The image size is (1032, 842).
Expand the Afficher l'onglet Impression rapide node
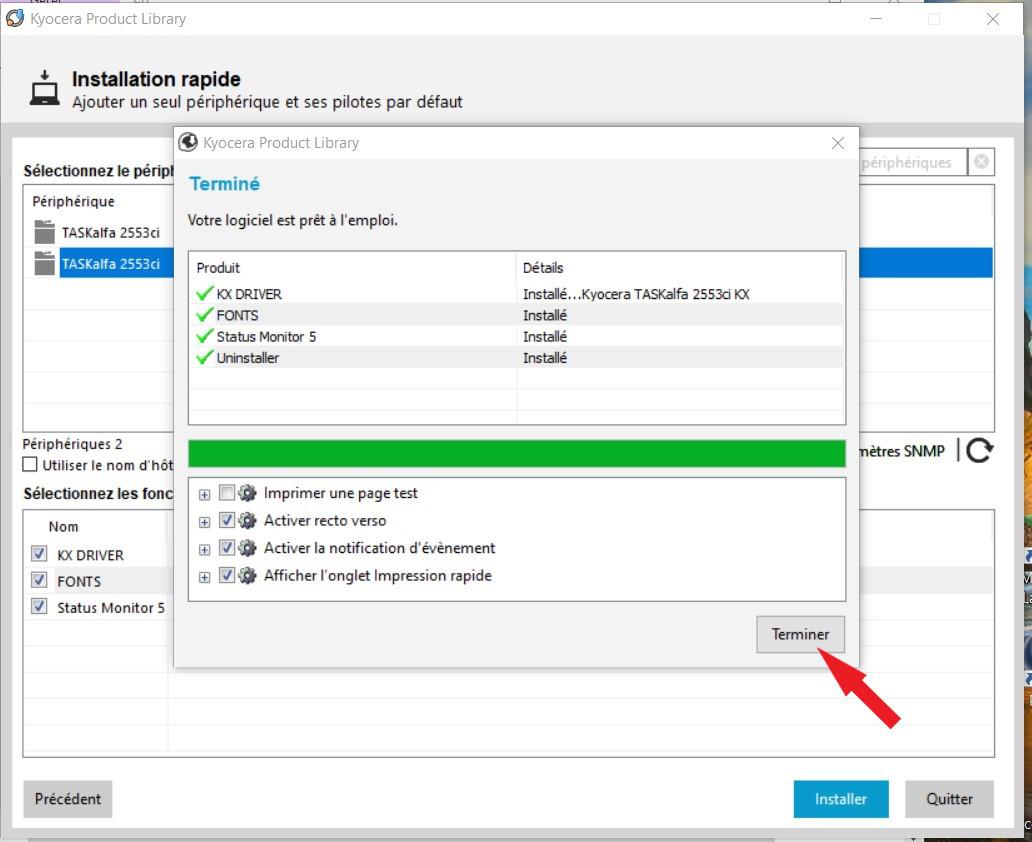pyautogui.click(x=205, y=576)
